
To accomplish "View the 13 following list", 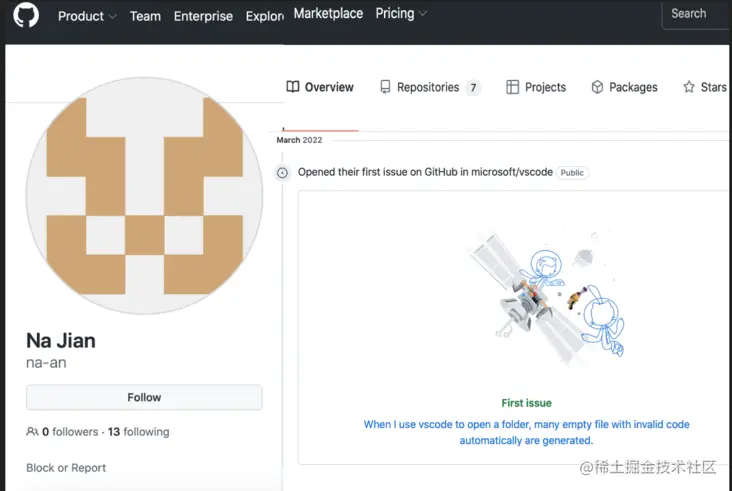I will [x=139, y=432].
